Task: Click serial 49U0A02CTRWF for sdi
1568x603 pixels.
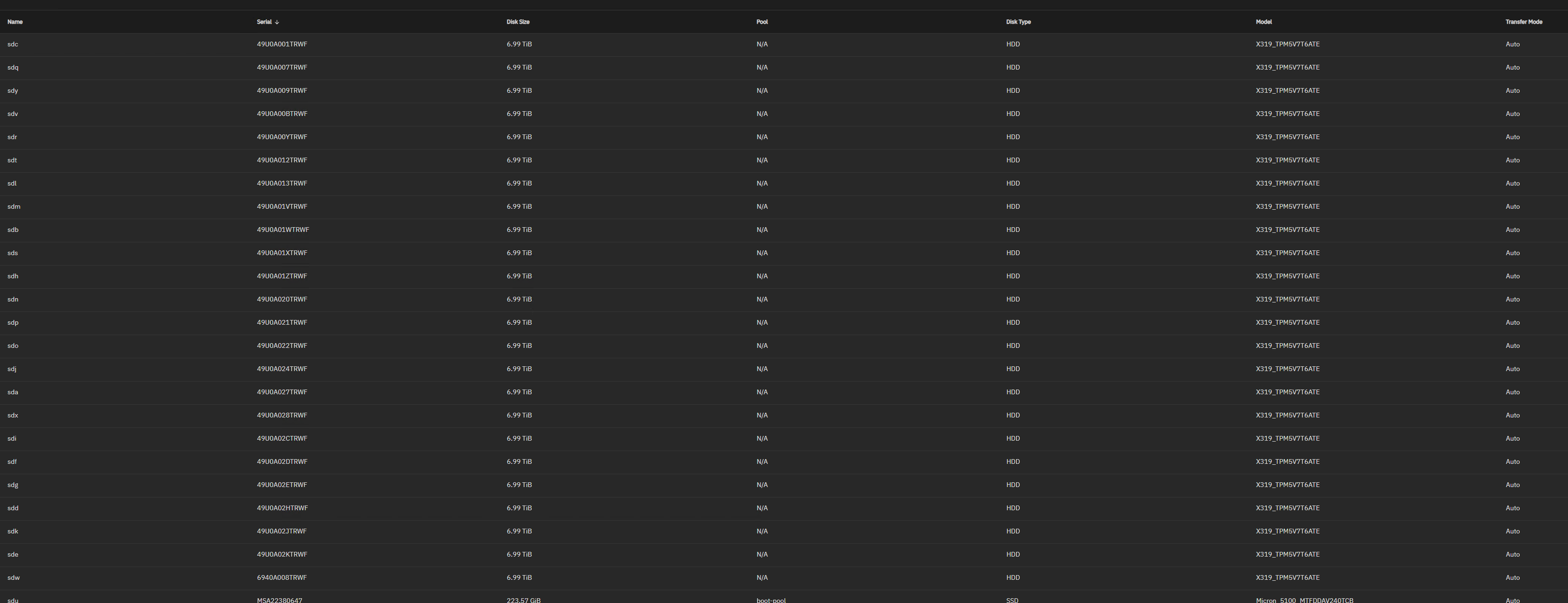Action: (x=282, y=439)
